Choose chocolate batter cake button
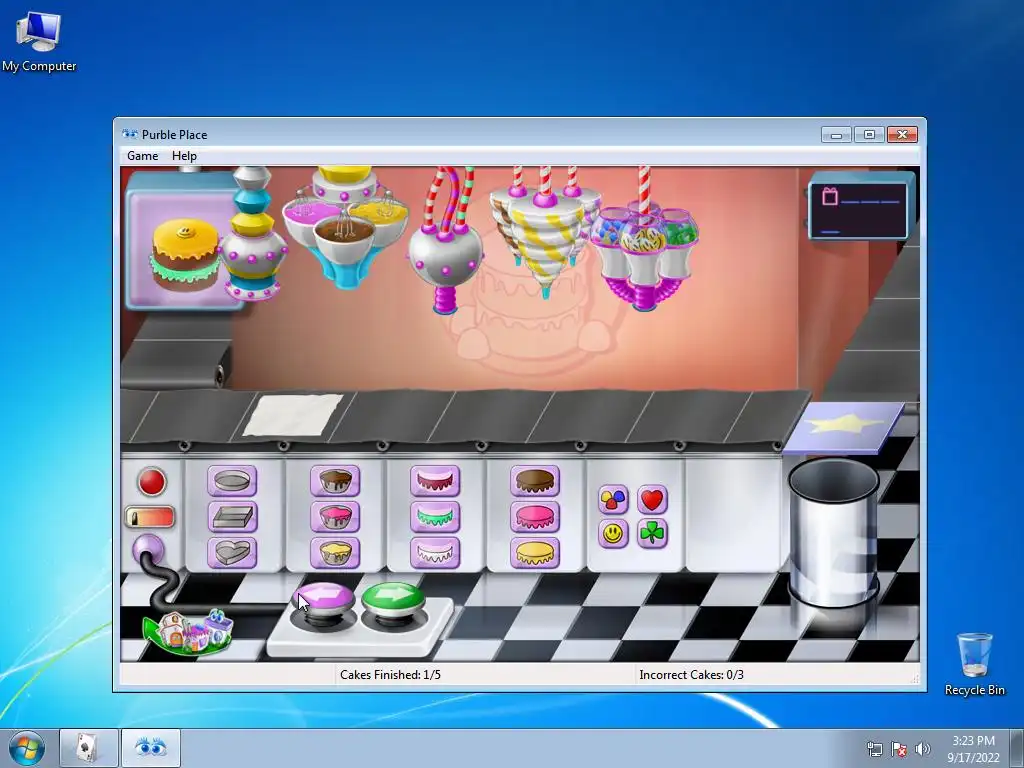The height and width of the screenshot is (768, 1024). click(x=335, y=481)
